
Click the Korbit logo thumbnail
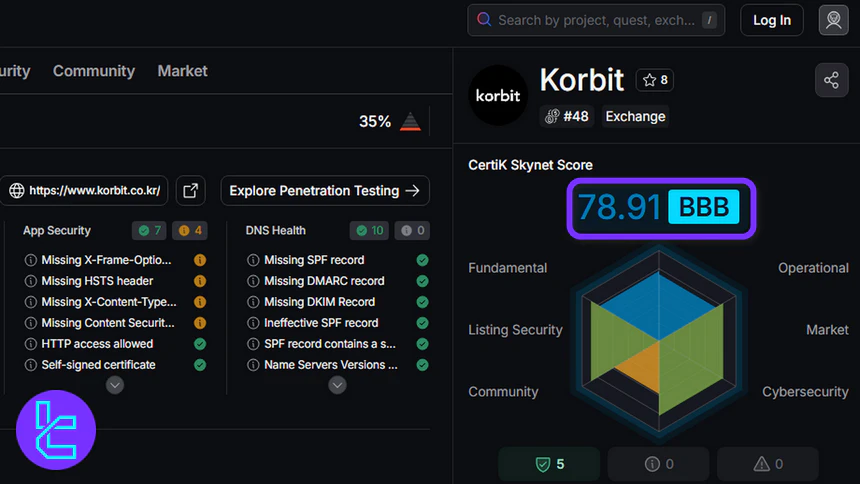coord(498,95)
